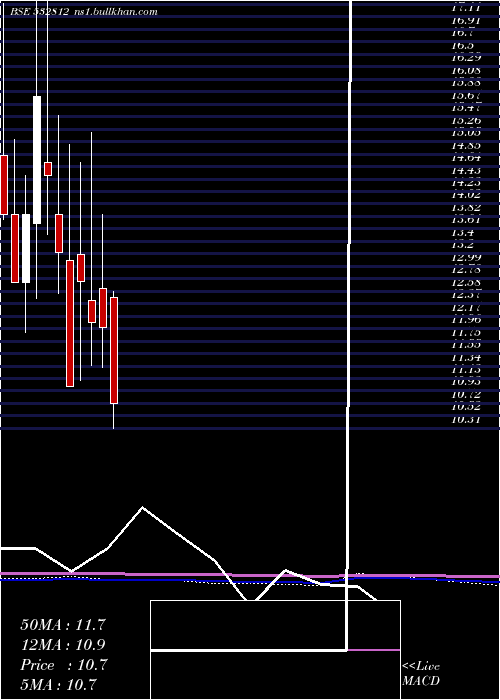Screen dimensions: 500x700
Task: Click the ns1.bullkhan.com site label
Action: 115,12
